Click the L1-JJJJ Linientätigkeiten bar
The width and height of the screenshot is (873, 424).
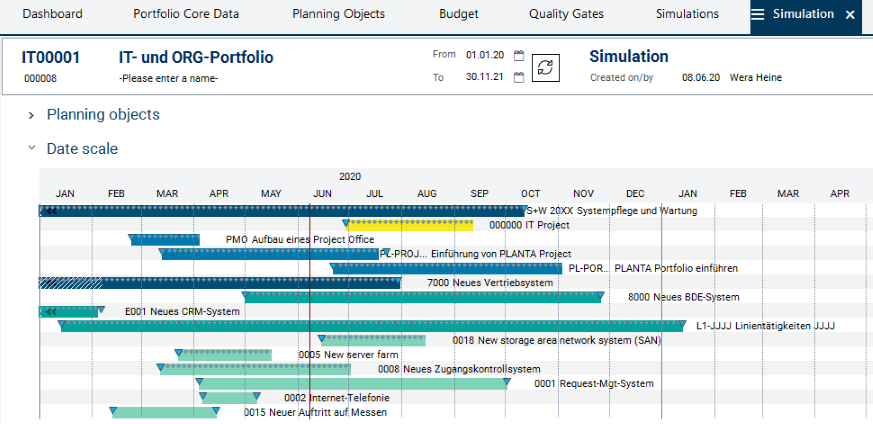coord(370,326)
